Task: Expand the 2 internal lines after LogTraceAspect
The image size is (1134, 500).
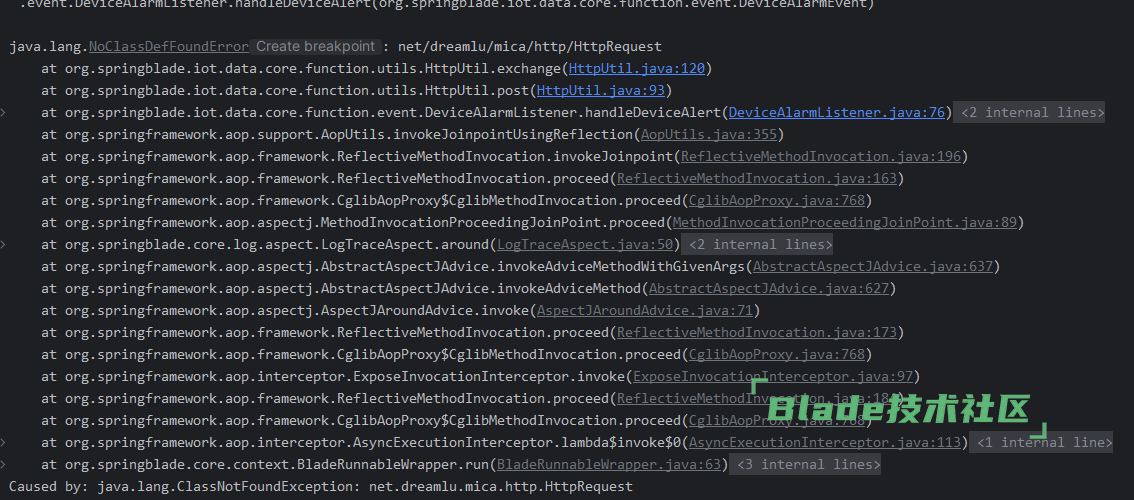Action: [x=758, y=245]
